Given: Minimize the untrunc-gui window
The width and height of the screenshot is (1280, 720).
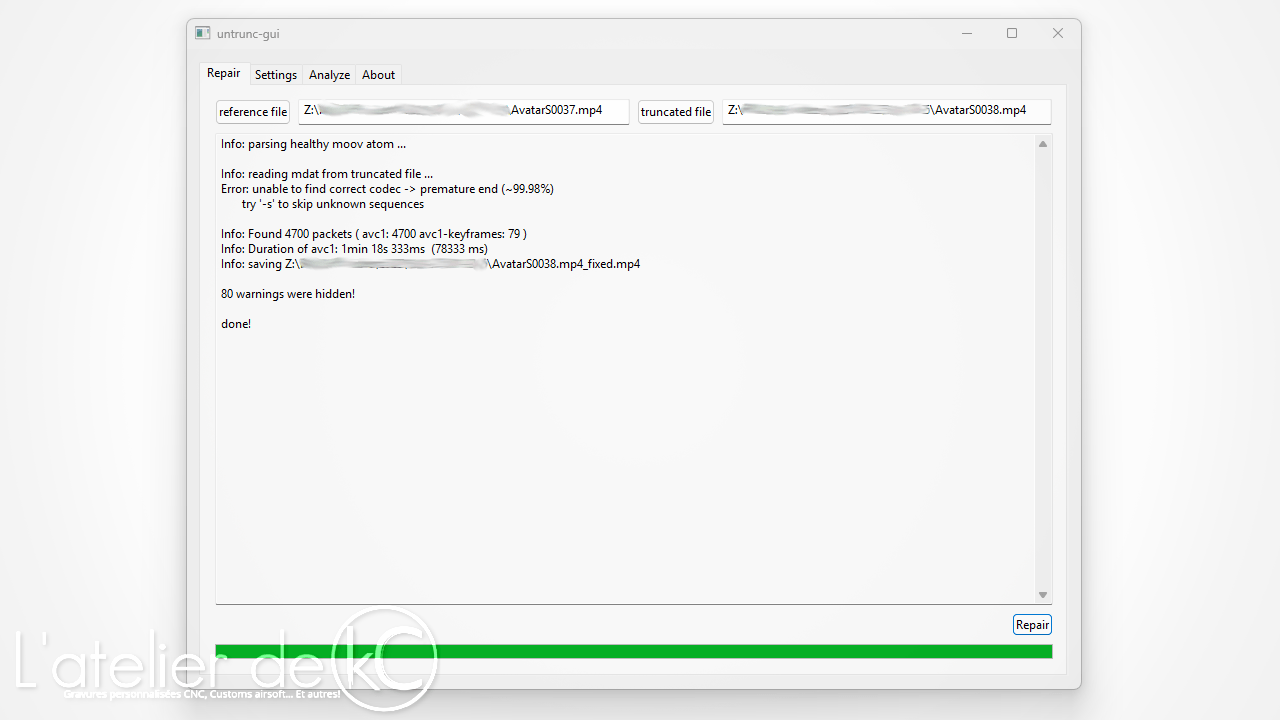Looking at the screenshot, I should pos(967,33).
